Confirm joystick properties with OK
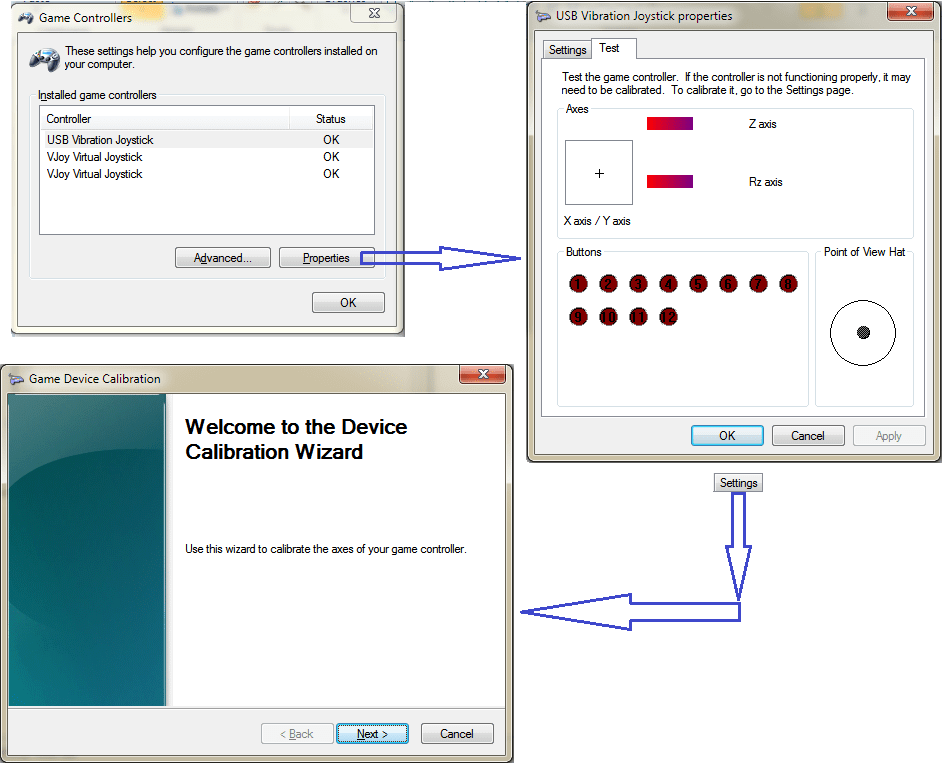The image size is (942, 763). pos(727,436)
